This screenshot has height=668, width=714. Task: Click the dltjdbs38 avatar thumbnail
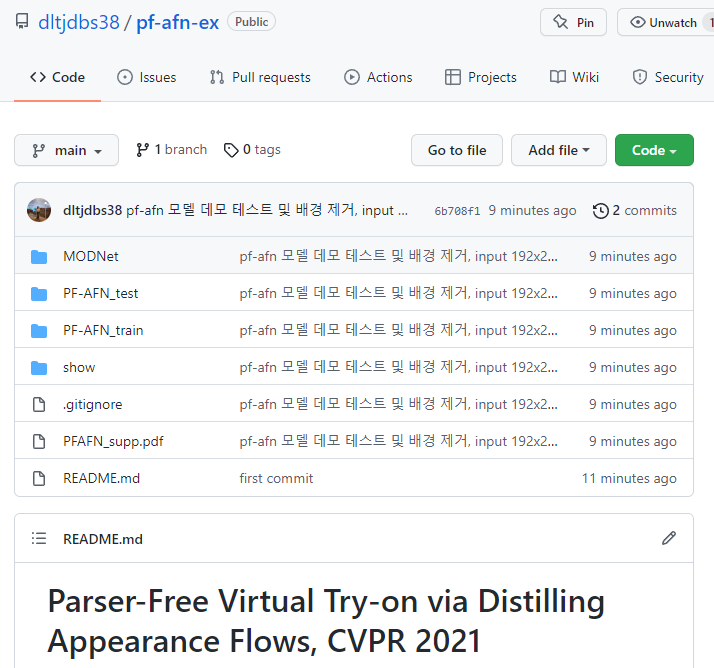click(39, 210)
